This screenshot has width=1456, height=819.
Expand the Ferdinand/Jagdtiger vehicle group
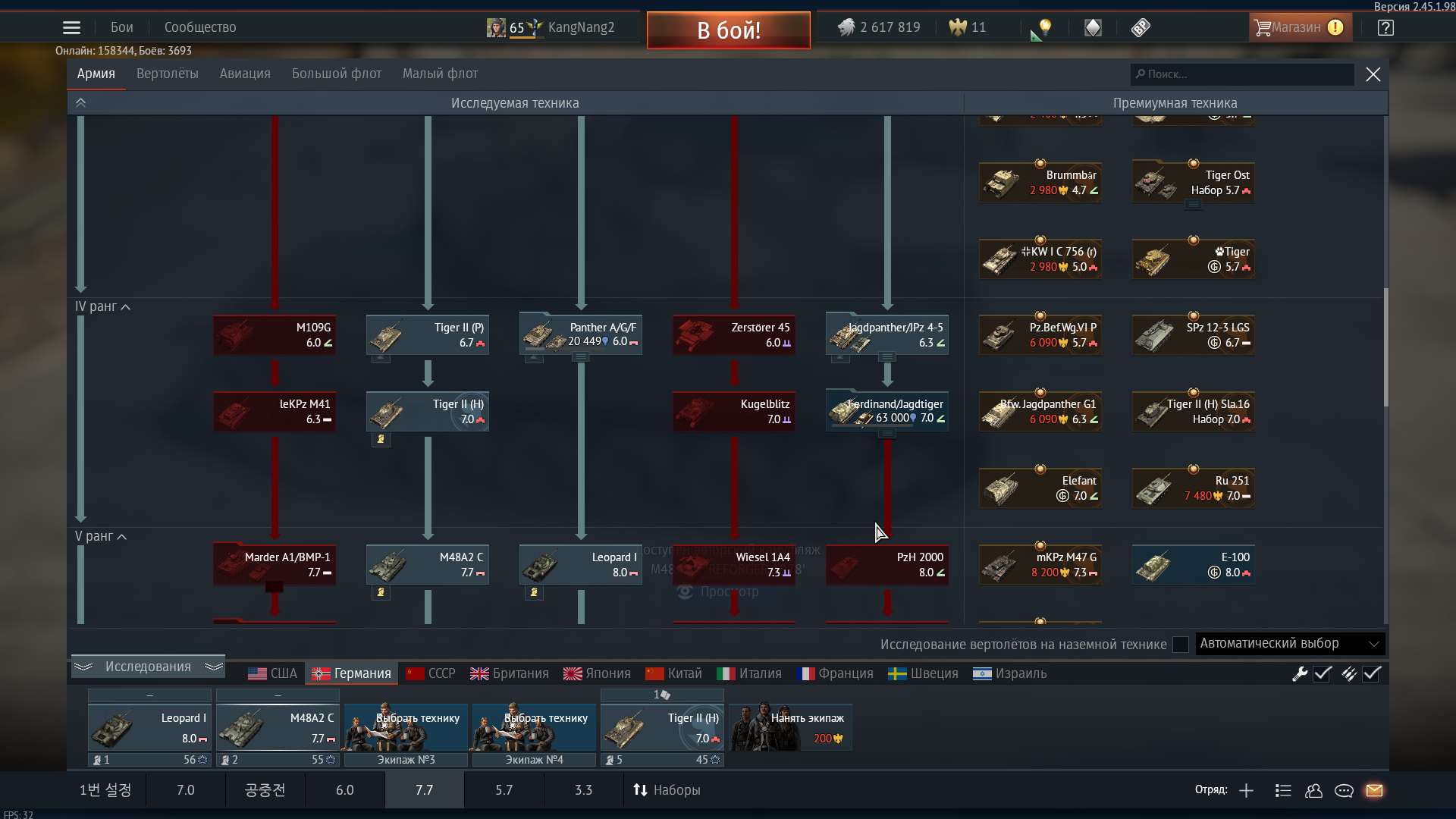click(x=887, y=435)
